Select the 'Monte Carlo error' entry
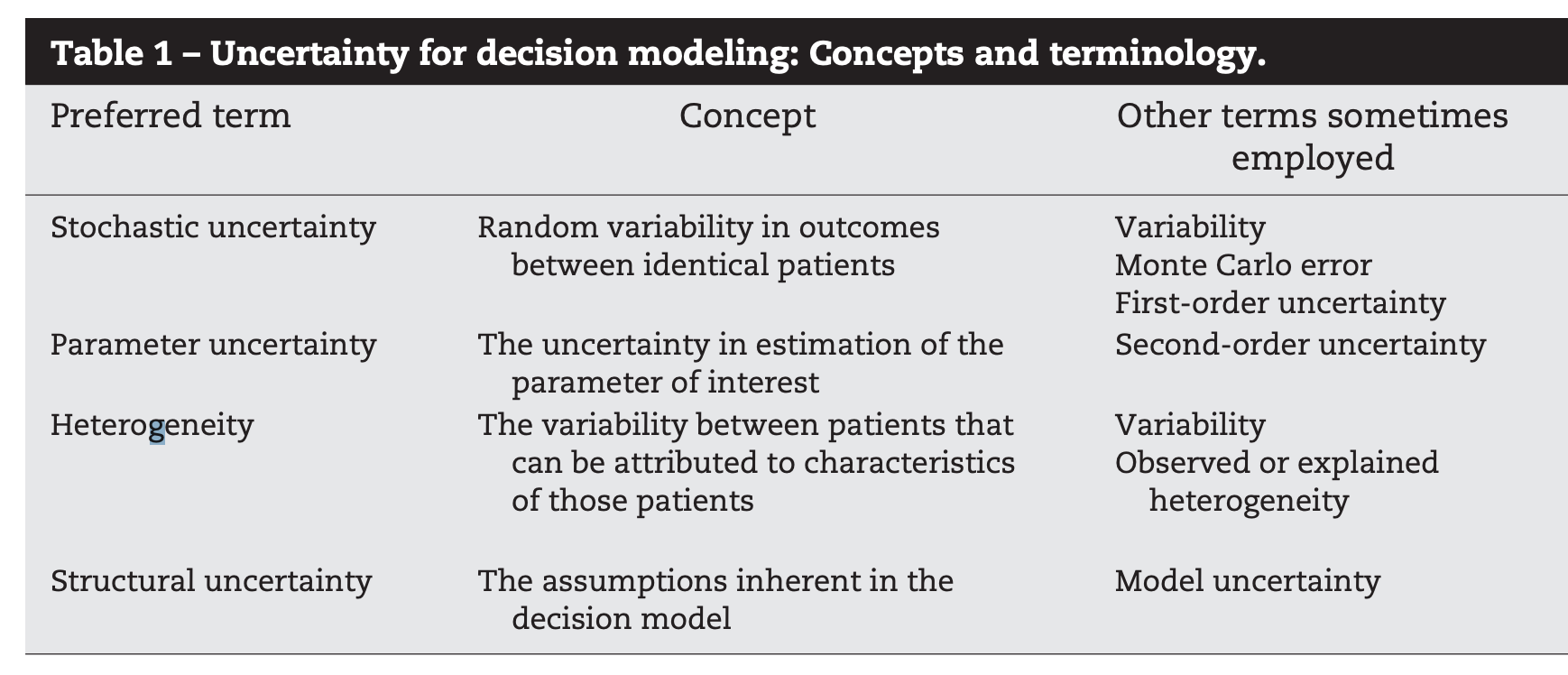Viewport: 1568px width, 675px height. (x=1242, y=265)
